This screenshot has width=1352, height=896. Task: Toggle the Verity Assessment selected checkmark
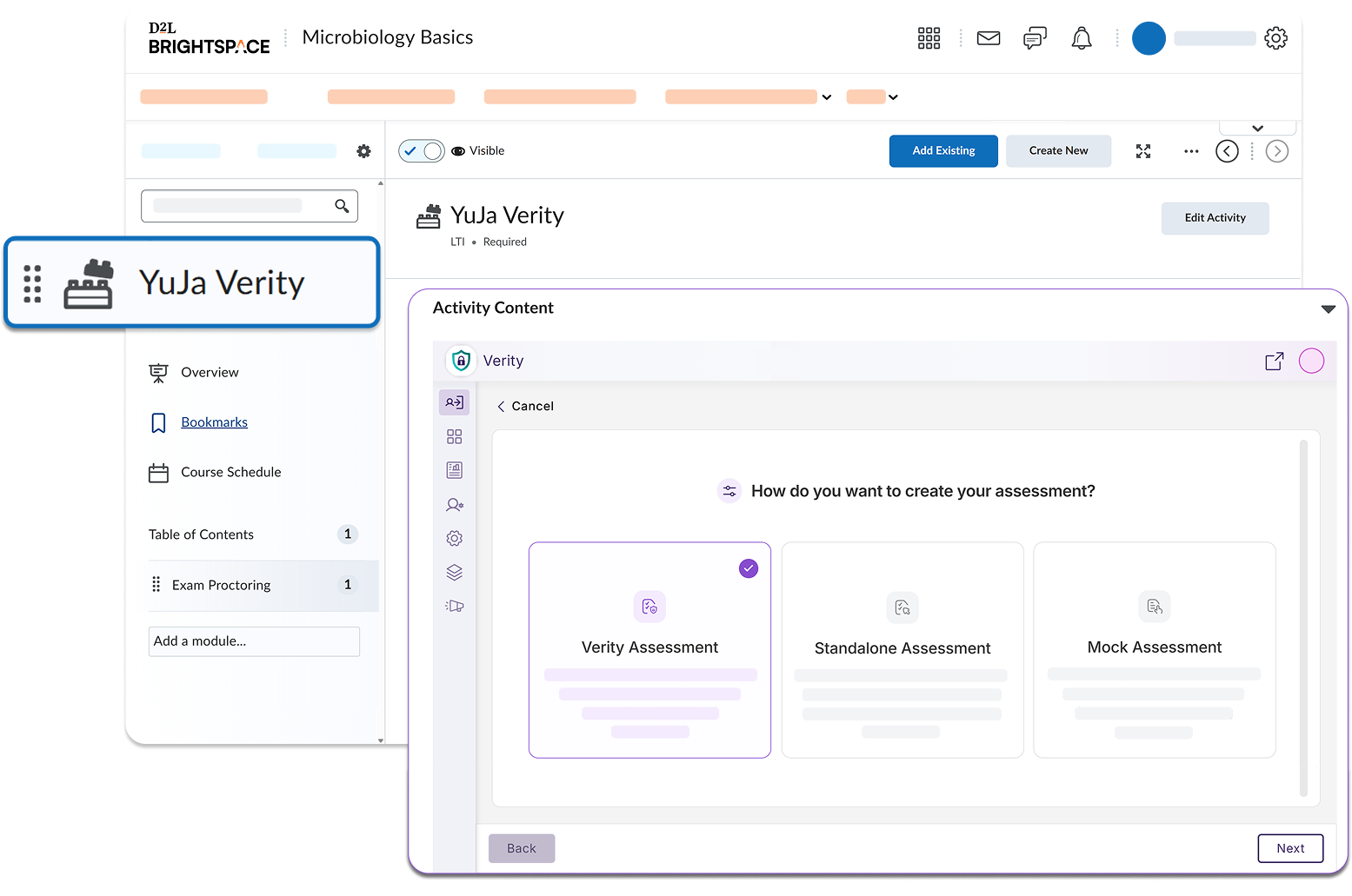749,568
